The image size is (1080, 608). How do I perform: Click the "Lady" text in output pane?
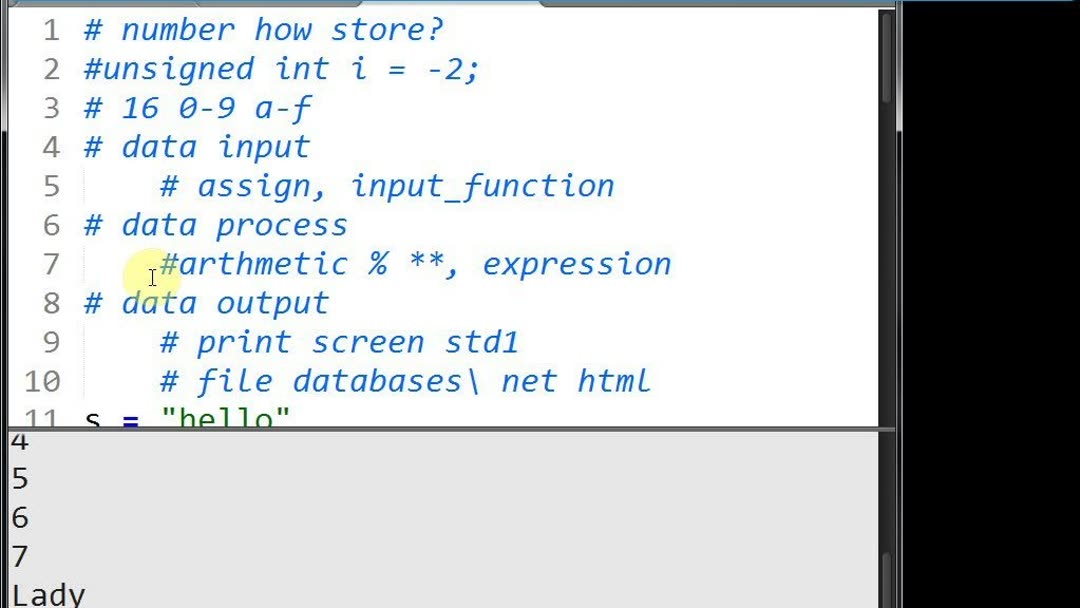pos(48,595)
